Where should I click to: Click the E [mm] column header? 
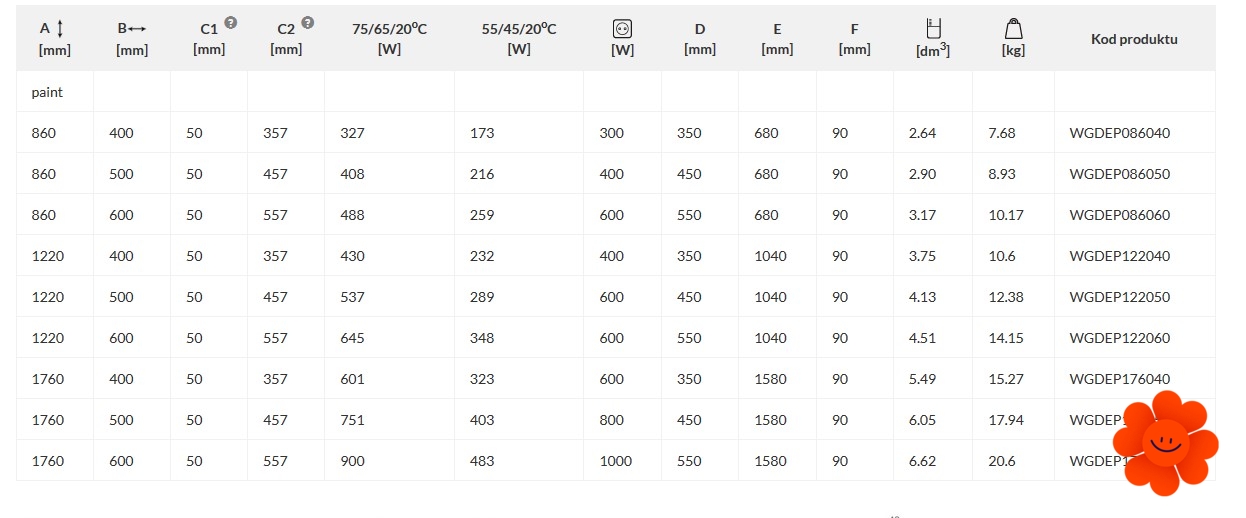[777, 38]
